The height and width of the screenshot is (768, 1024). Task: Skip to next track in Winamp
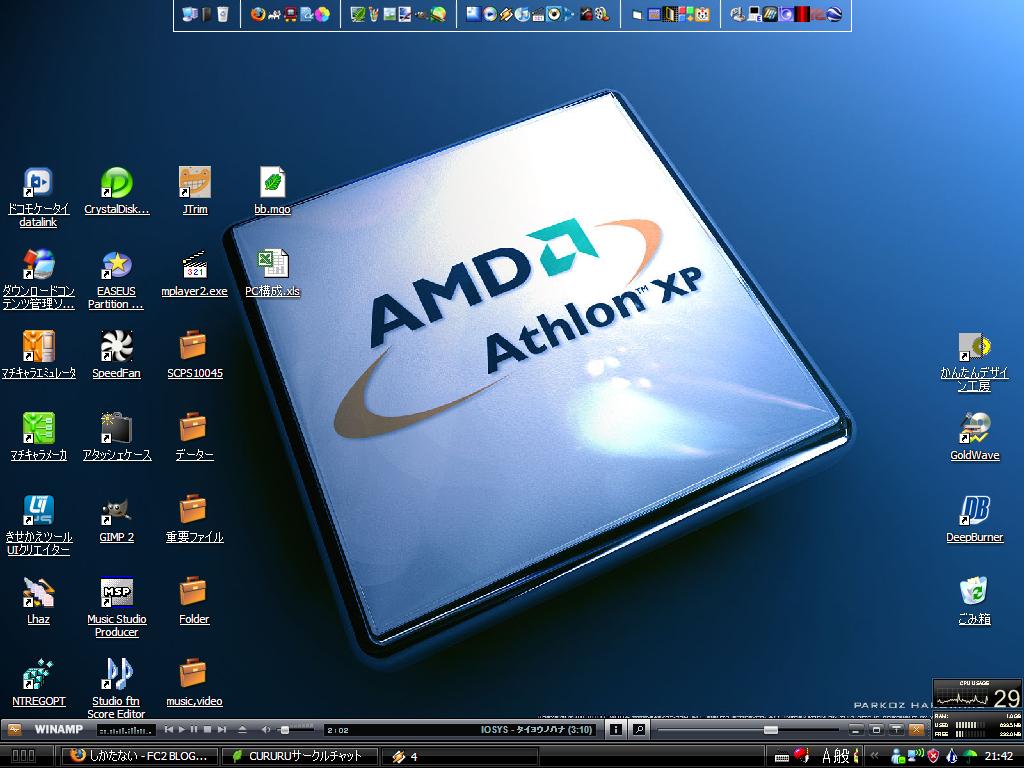pyautogui.click(x=221, y=729)
